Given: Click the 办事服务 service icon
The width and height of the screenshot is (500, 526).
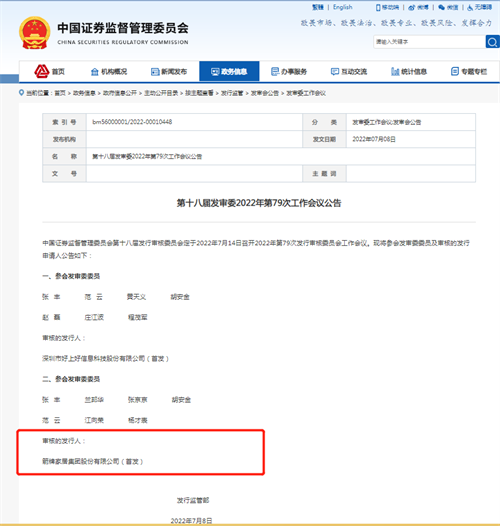Looking at the screenshot, I should point(275,71).
